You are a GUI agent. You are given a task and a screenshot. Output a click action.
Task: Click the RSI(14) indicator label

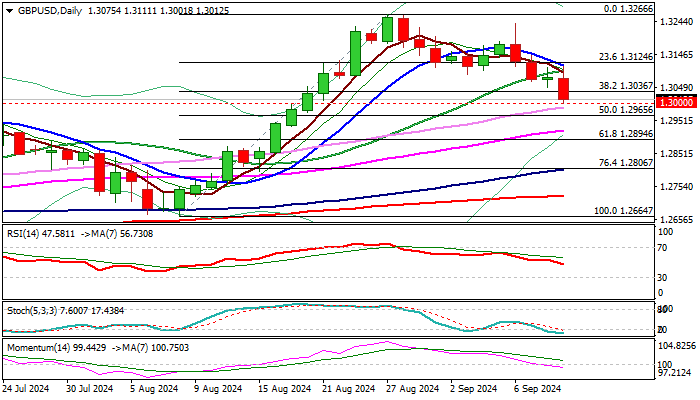(x=22, y=233)
